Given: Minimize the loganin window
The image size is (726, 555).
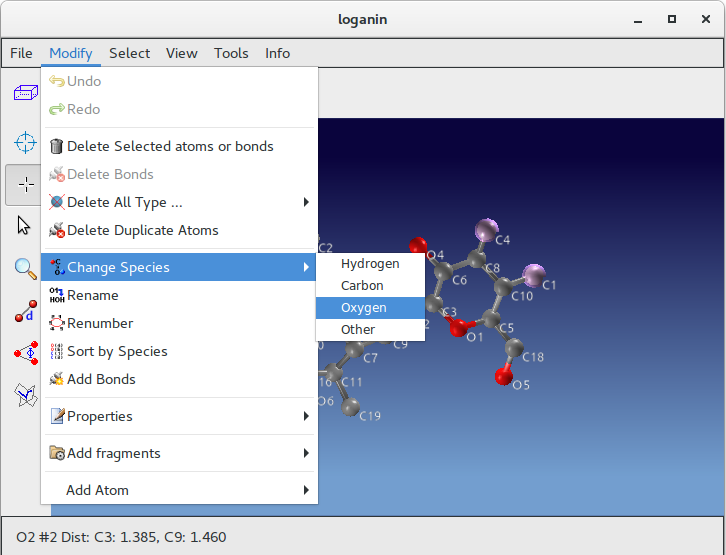Looking at the screenshot, I should 638,19.
